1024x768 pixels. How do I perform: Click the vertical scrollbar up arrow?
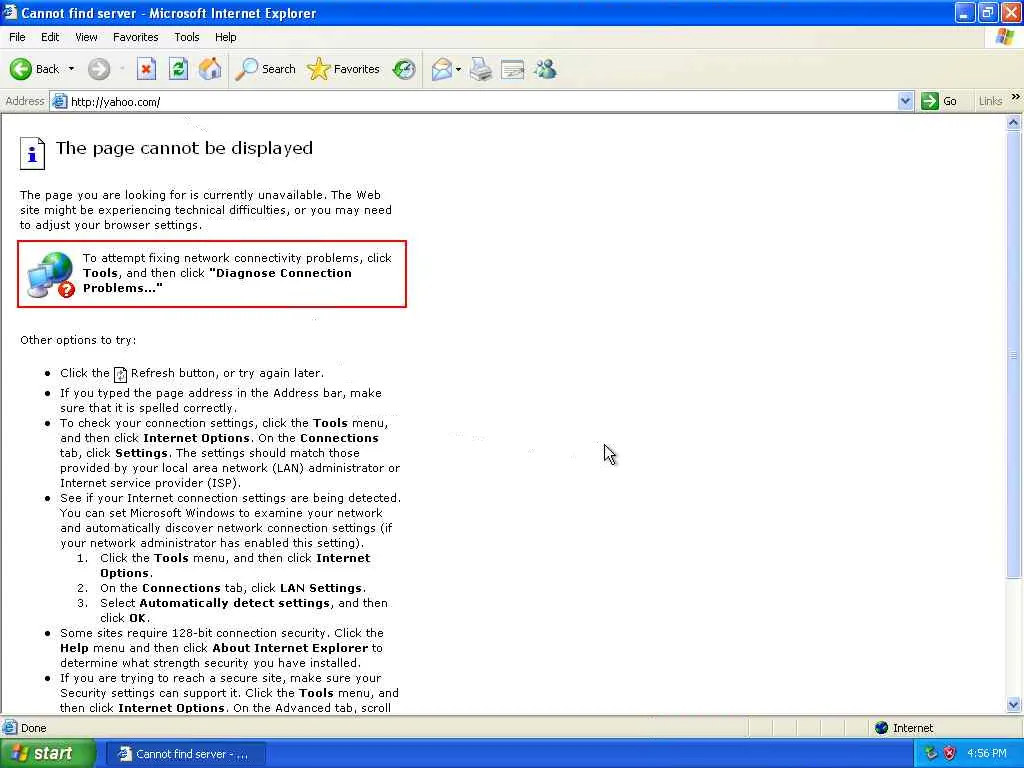click(x=1014, y=122)
